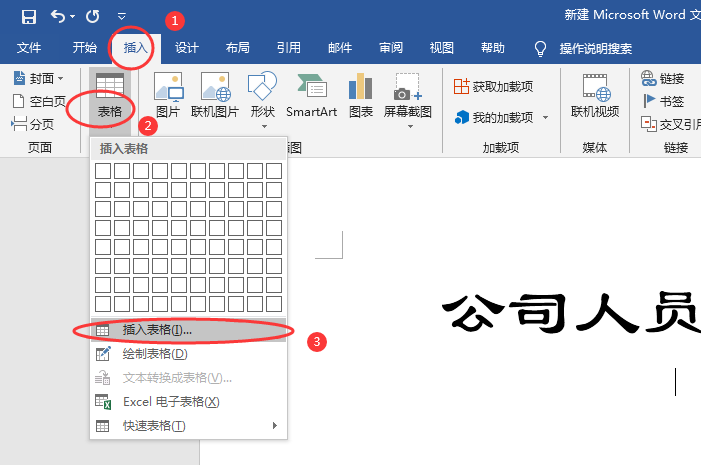Select the top-left cell of table grid
Screen dimensions: 701x465
(103, 171)
